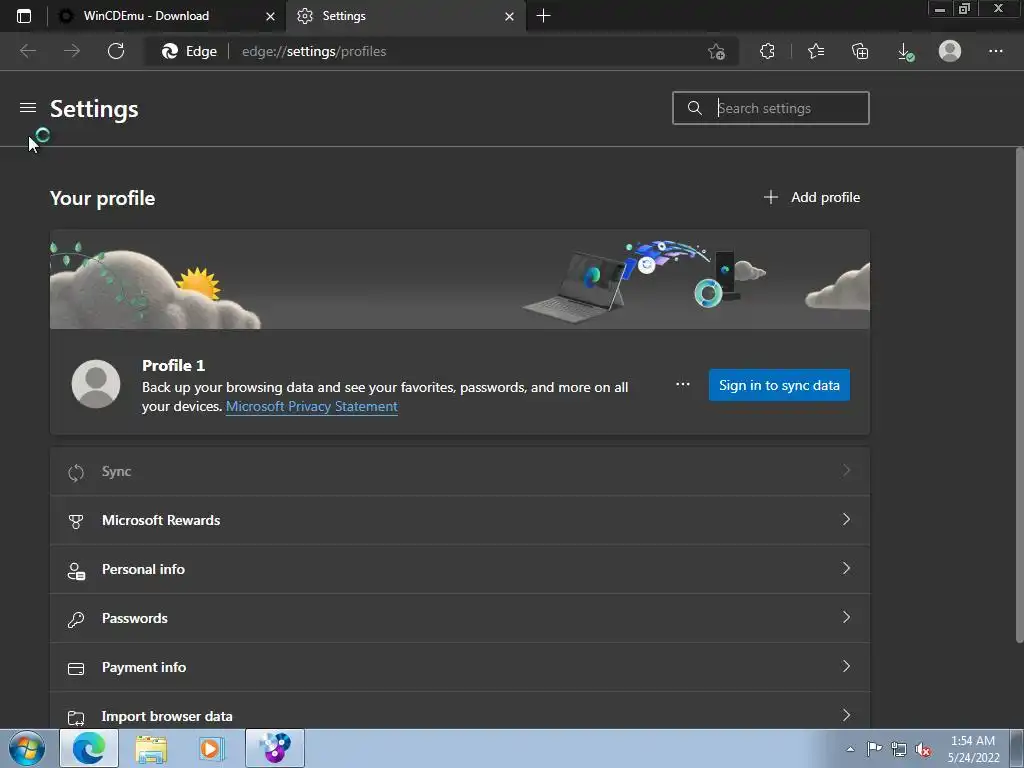Viewport: 1024px width, 768px height.
Task: Open the profile avatar in toolbar
Action: pos(950,51)
